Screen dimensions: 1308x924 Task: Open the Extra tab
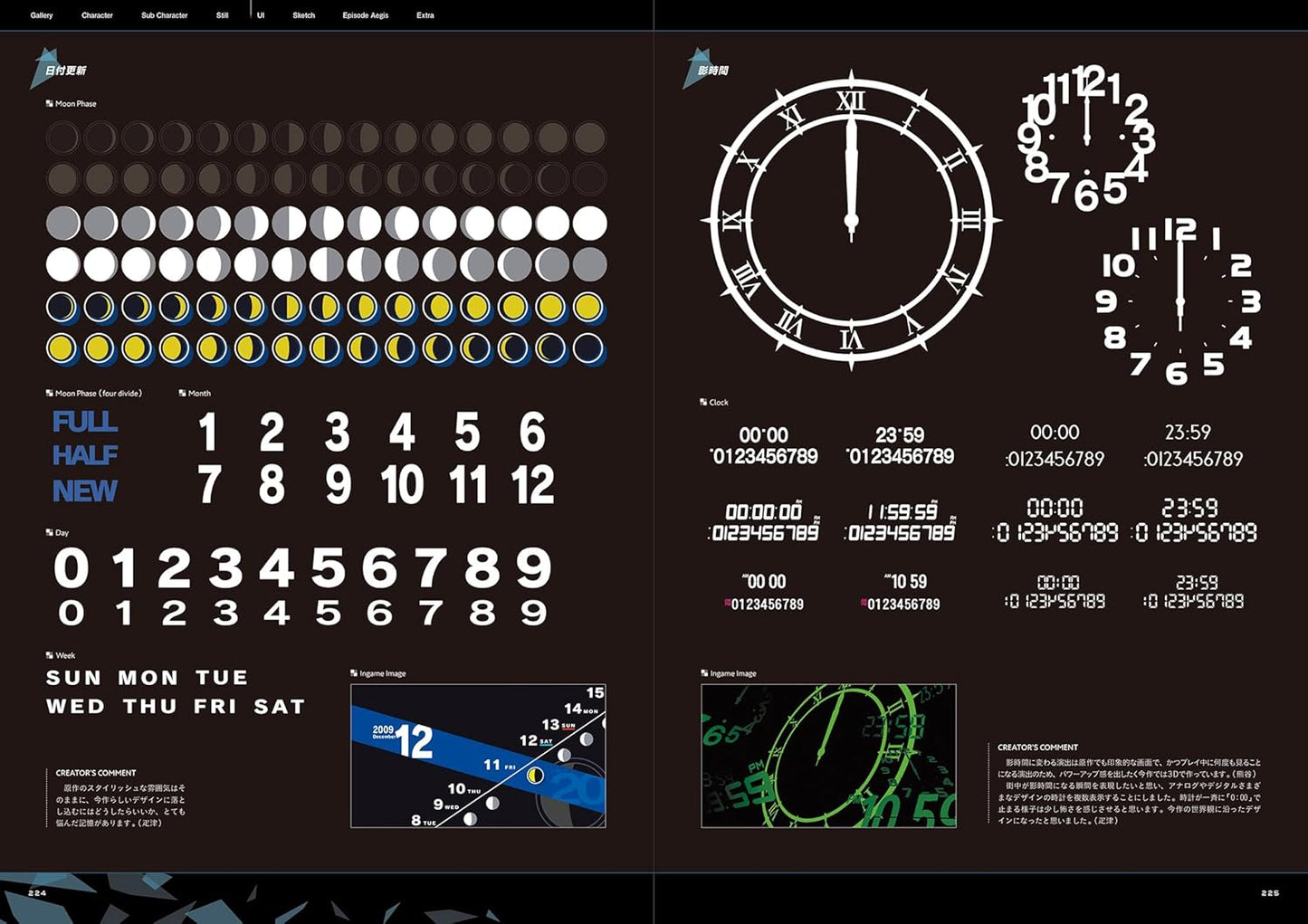pos(425,15)
